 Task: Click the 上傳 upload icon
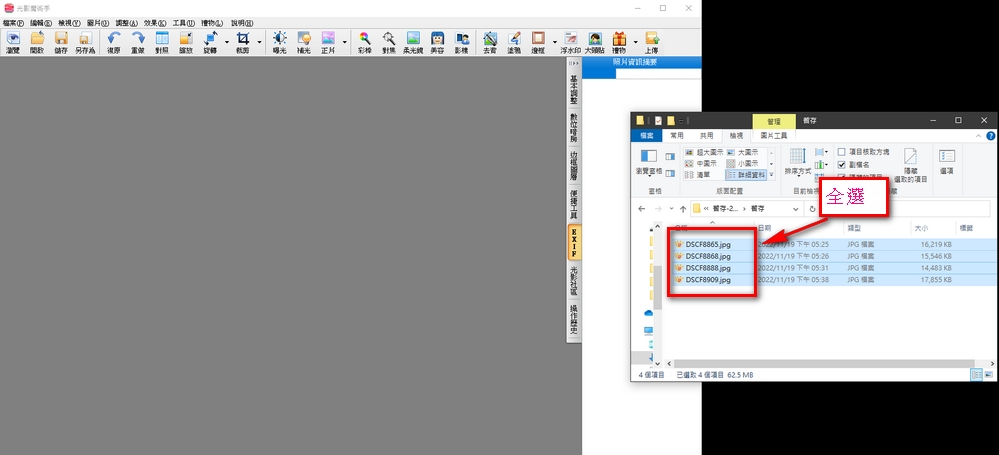[x=651, y=41]
